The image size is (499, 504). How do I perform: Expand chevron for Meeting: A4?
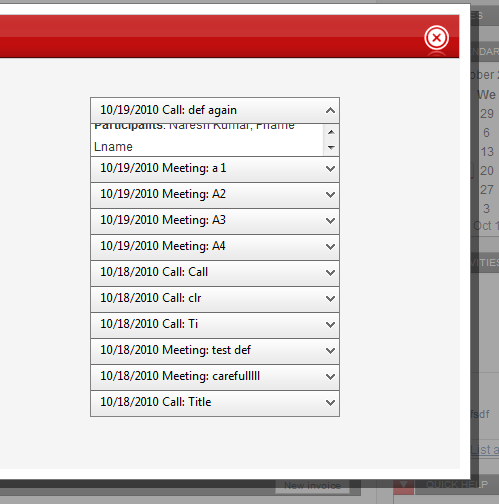(x=330, y=247)
